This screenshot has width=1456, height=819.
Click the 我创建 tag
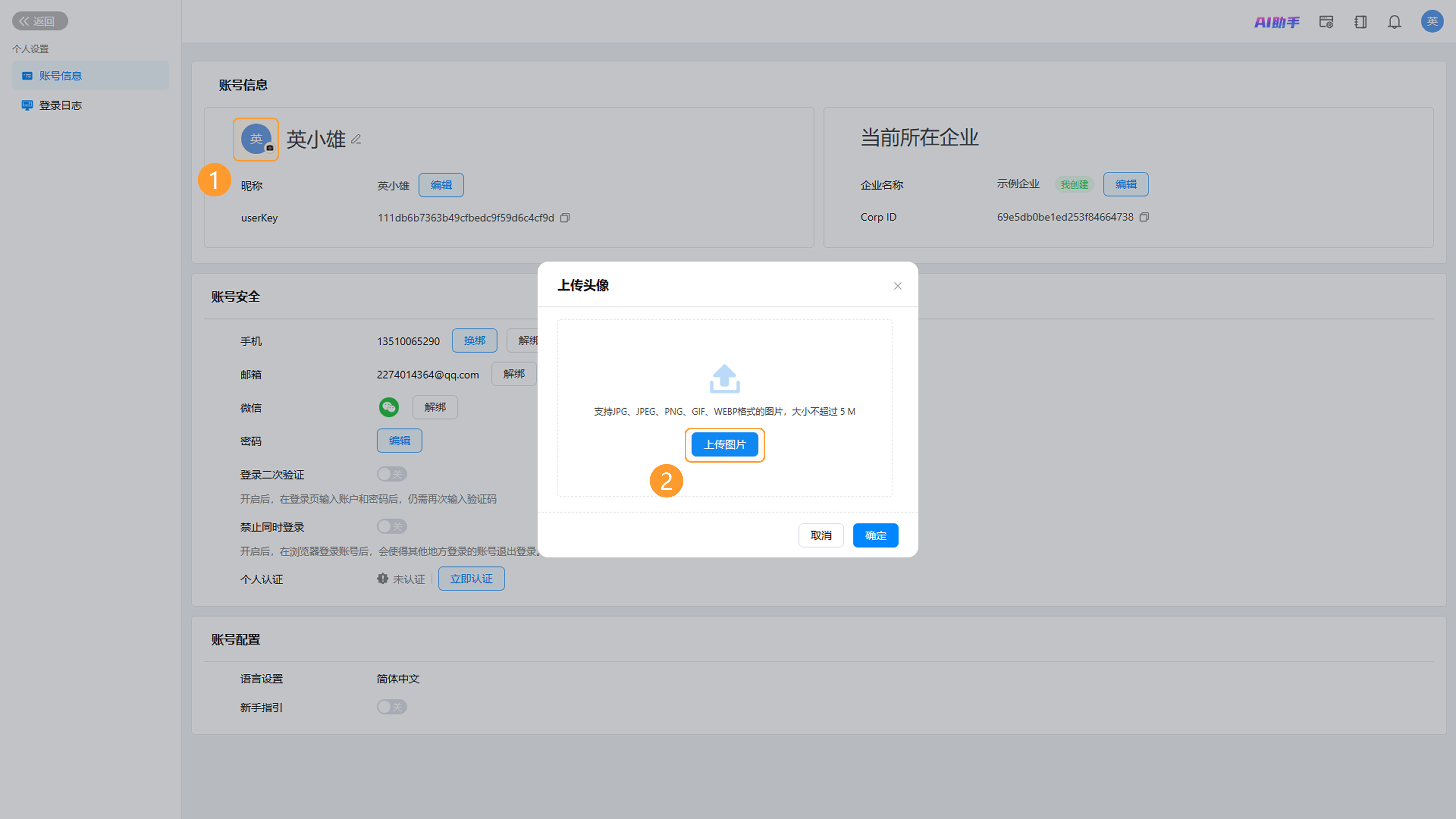click(1074, 184)
